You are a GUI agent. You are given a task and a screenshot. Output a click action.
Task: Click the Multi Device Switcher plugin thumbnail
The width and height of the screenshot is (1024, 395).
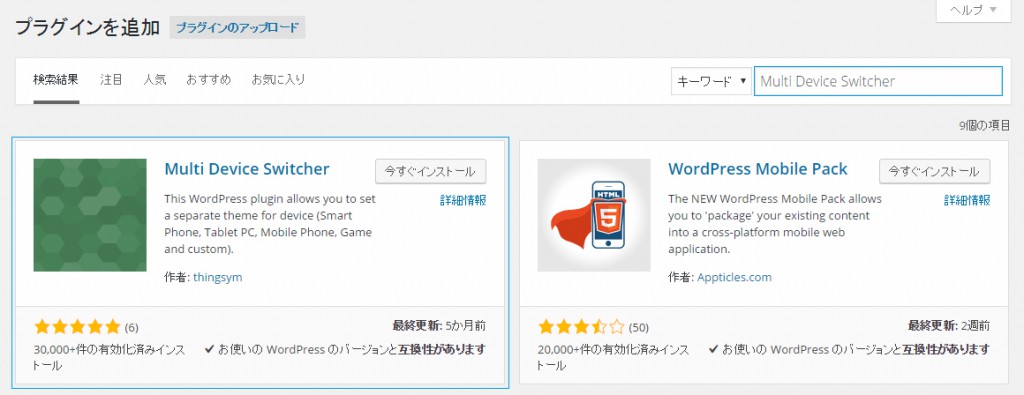point(90,215)
